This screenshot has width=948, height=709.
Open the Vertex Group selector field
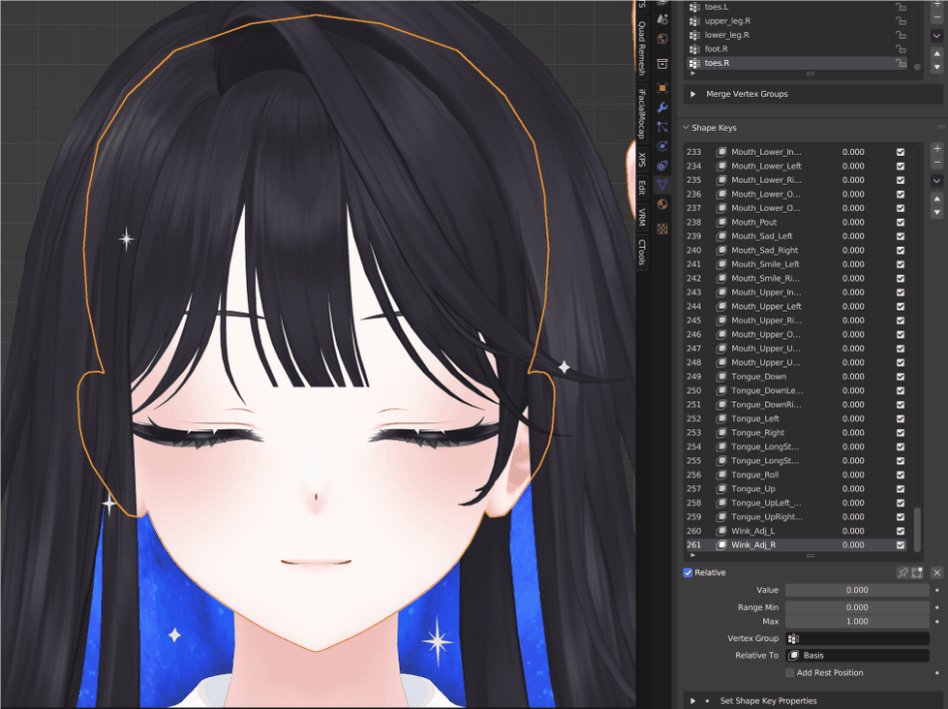[857, 638]
